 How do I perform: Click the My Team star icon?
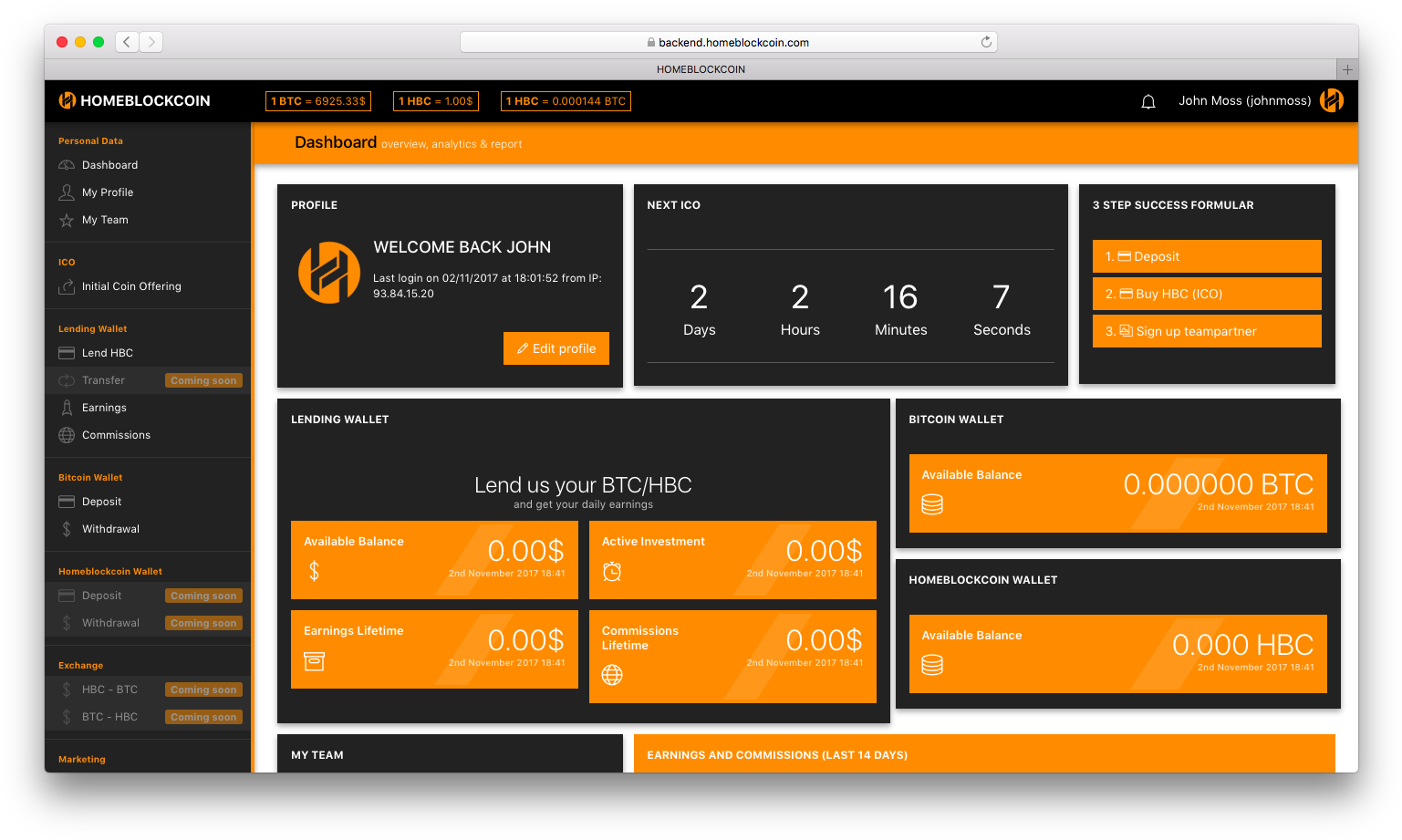pyautogui.click(x=67, y=220)
